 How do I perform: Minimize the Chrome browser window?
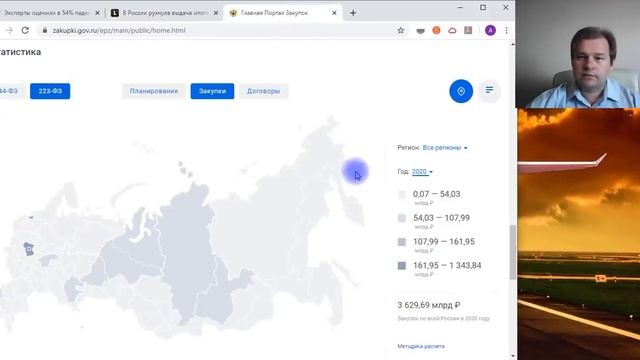coord(460,7)
